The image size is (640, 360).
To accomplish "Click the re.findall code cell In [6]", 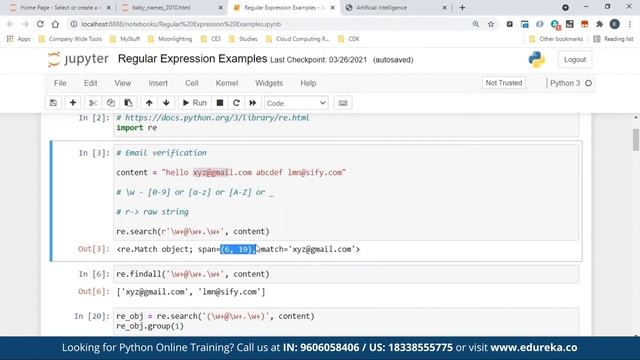I will (346, 274).
